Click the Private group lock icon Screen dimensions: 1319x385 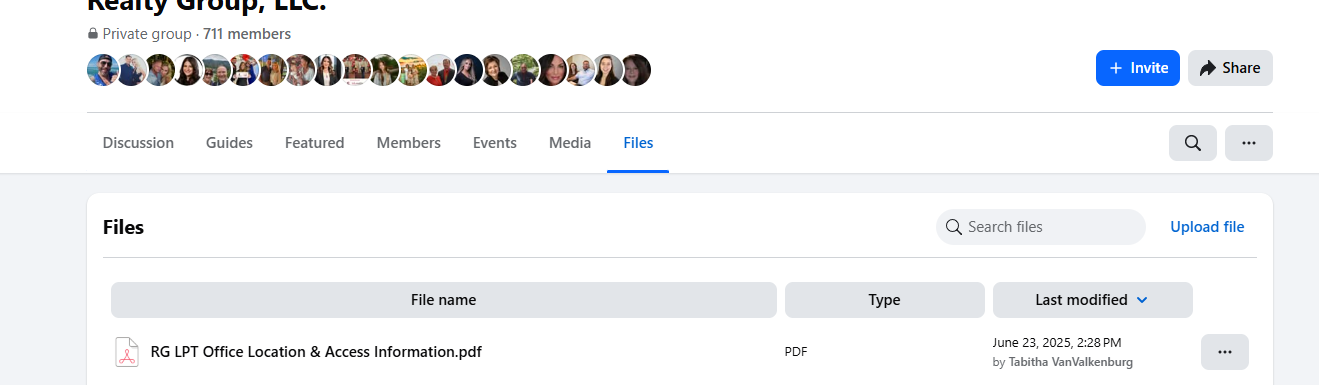click(93, 34)
